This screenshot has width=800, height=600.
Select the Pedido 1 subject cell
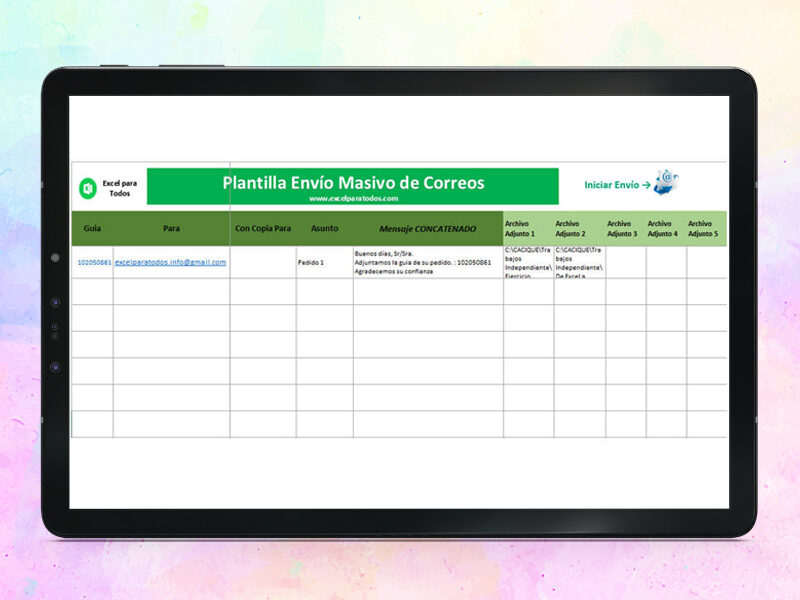click(x=324, y=262)
